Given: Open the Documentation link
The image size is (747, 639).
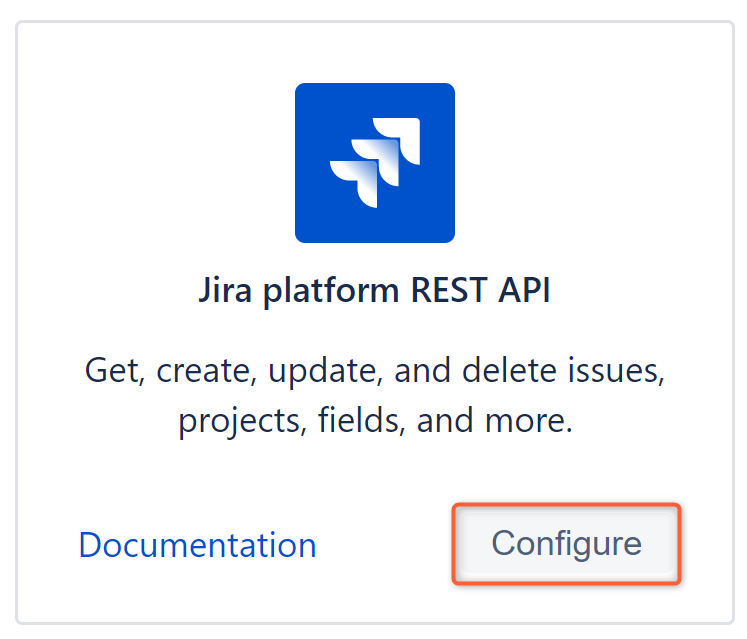Looking at the screenshot, I should (x=198, y=545).
